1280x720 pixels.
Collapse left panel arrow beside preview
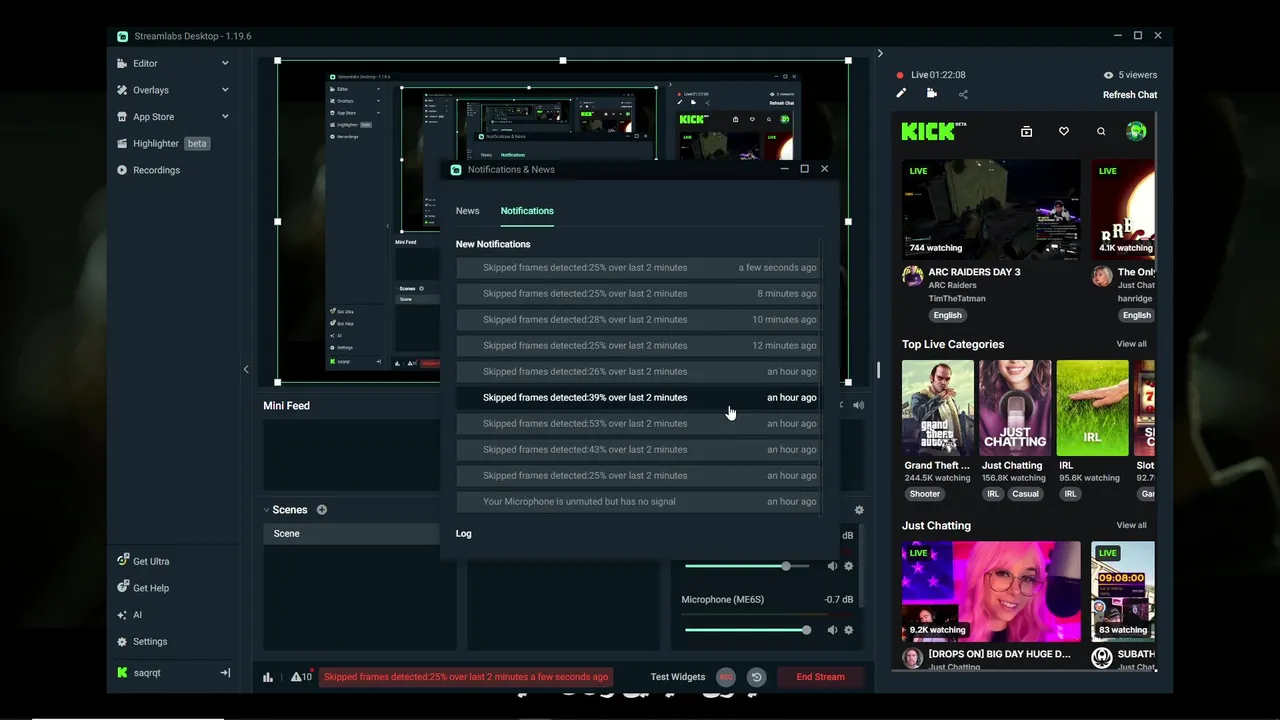point(246,369)
